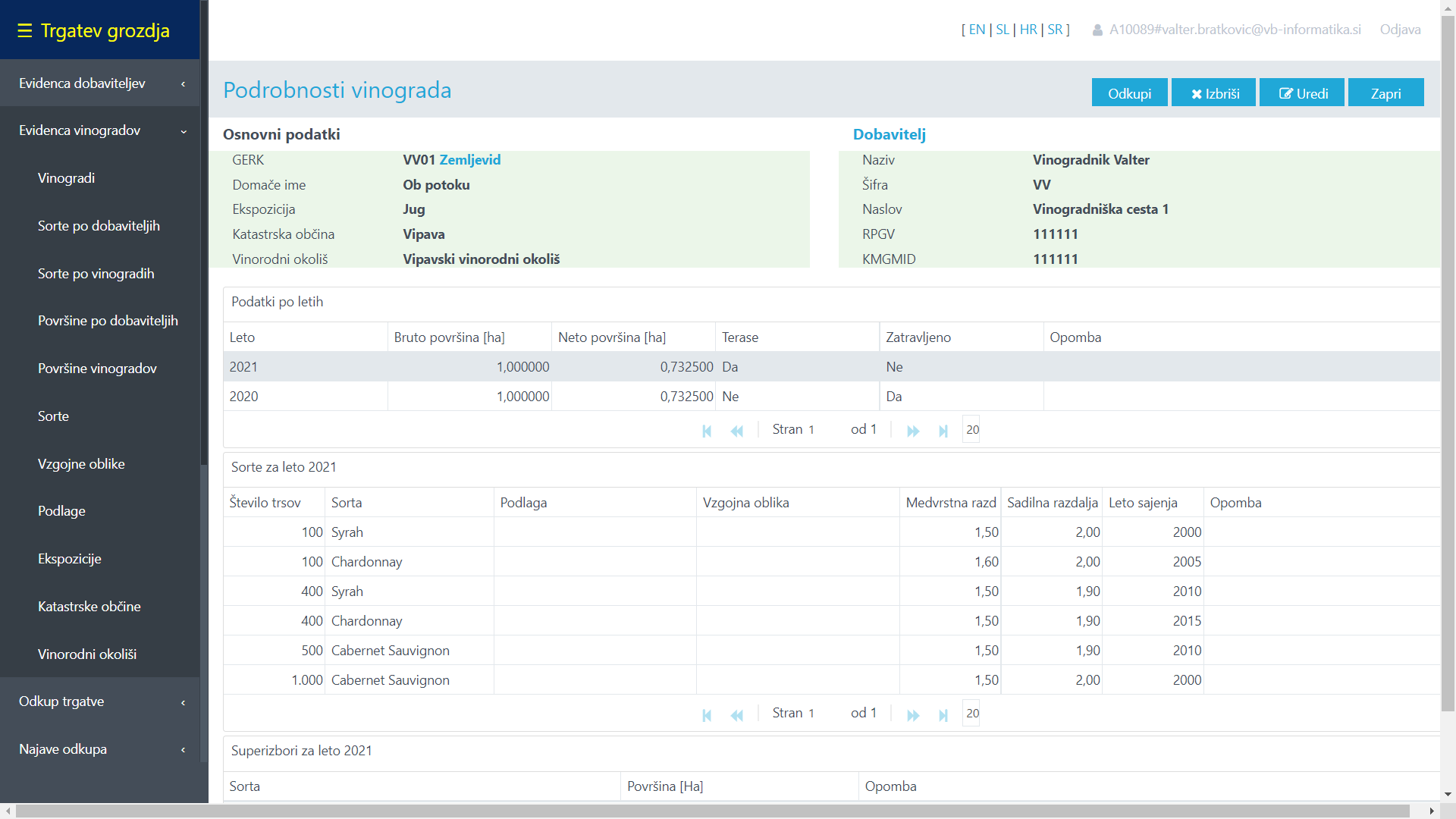Click Trgatev grozdja app title

(105, 30)
